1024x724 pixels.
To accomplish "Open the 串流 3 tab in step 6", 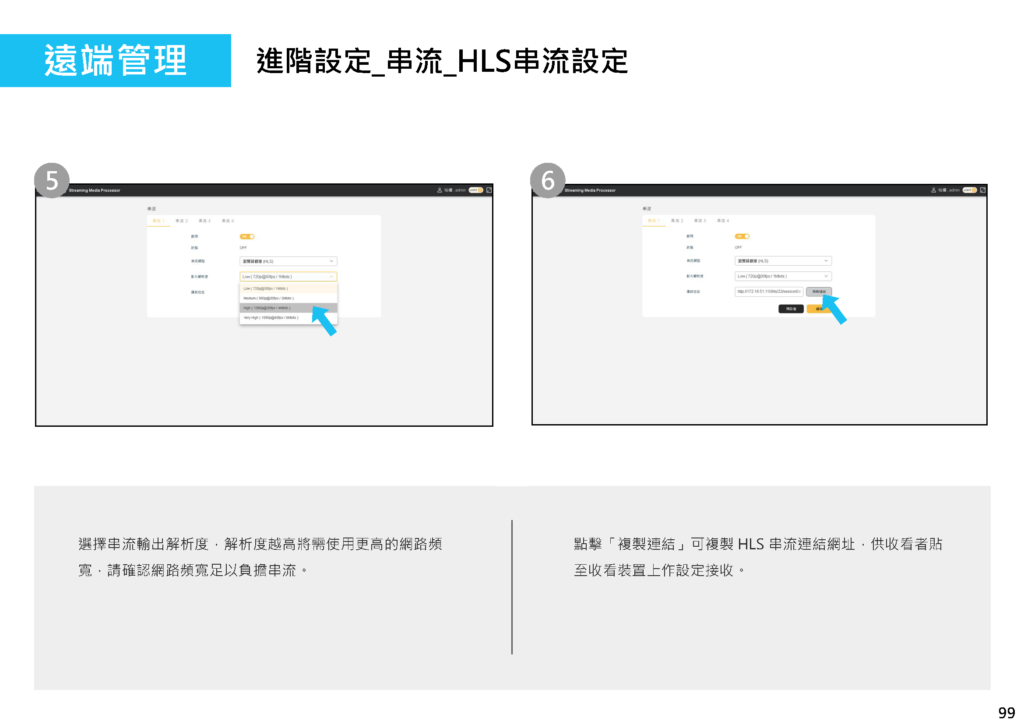I will coord(699,220).
